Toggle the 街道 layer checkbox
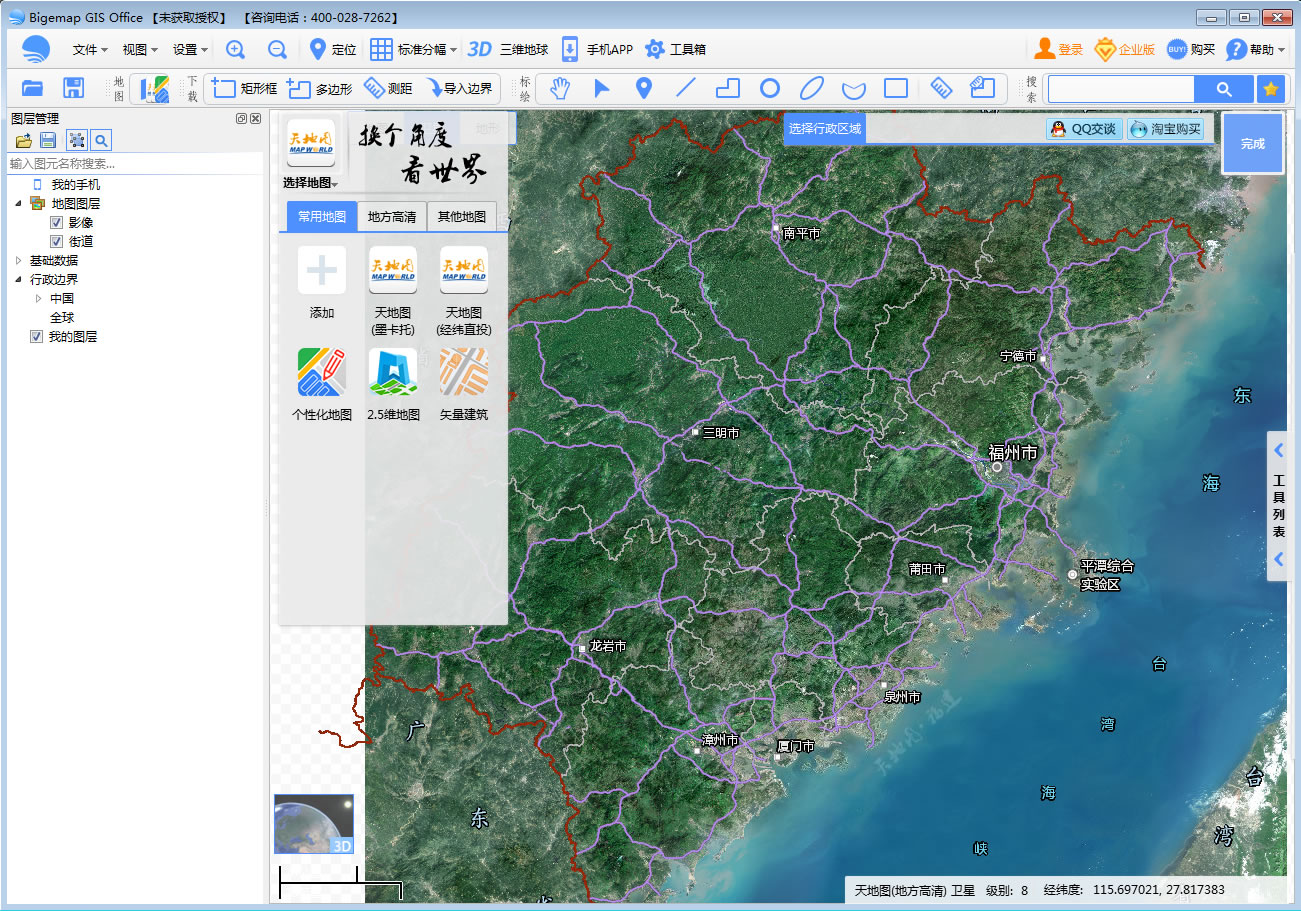Image resolution: width=1301 pixels, height=911 pixels. [57, 242]
